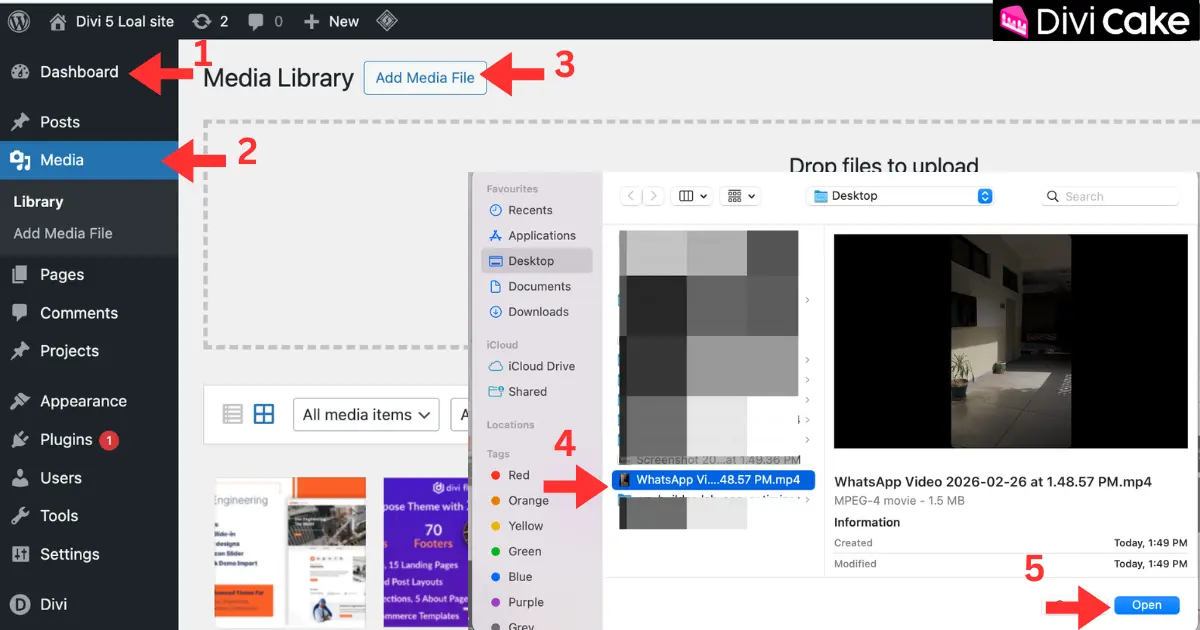Go back in the file dialog
This screenshot has width=1200, height=630.
(630, 196)
